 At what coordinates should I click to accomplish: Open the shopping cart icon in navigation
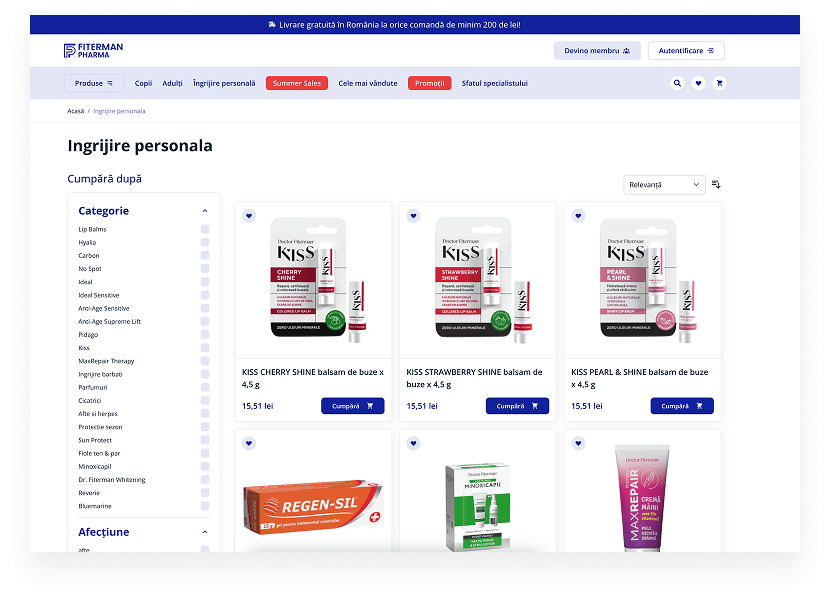(x=719, y=83)
